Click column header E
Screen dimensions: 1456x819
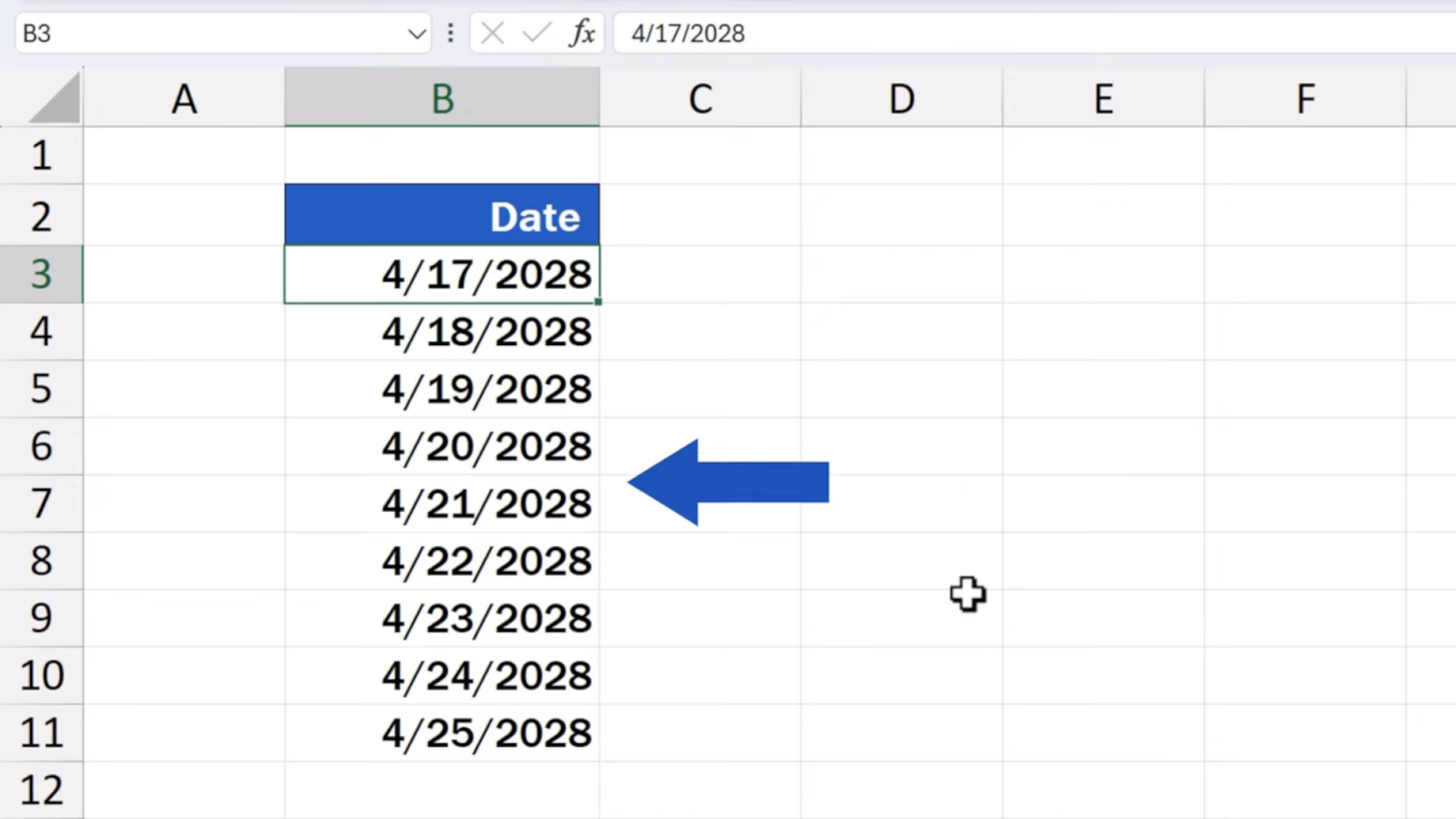click(1102, 98)
